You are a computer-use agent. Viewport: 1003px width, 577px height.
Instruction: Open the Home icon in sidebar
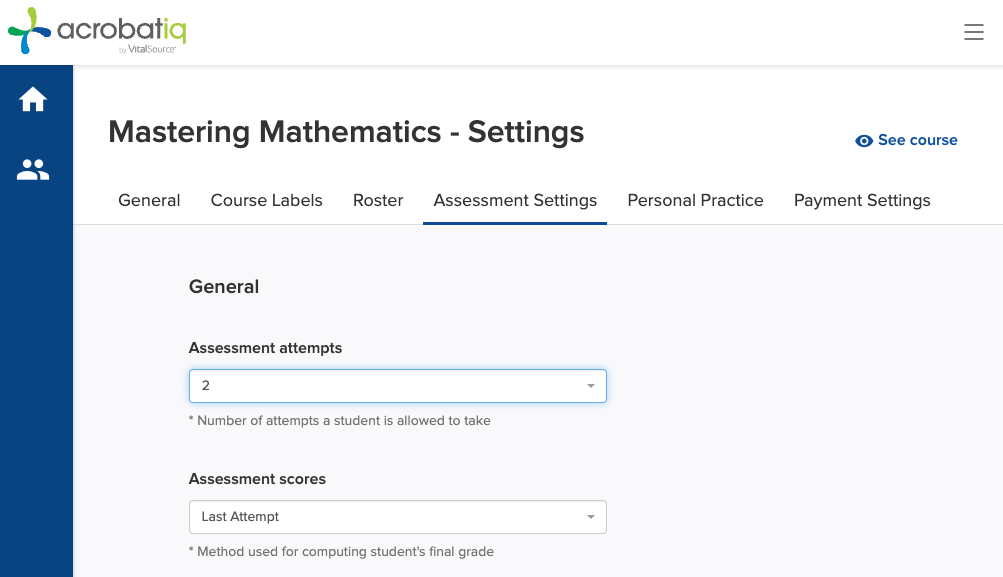(x=33, y=99)
